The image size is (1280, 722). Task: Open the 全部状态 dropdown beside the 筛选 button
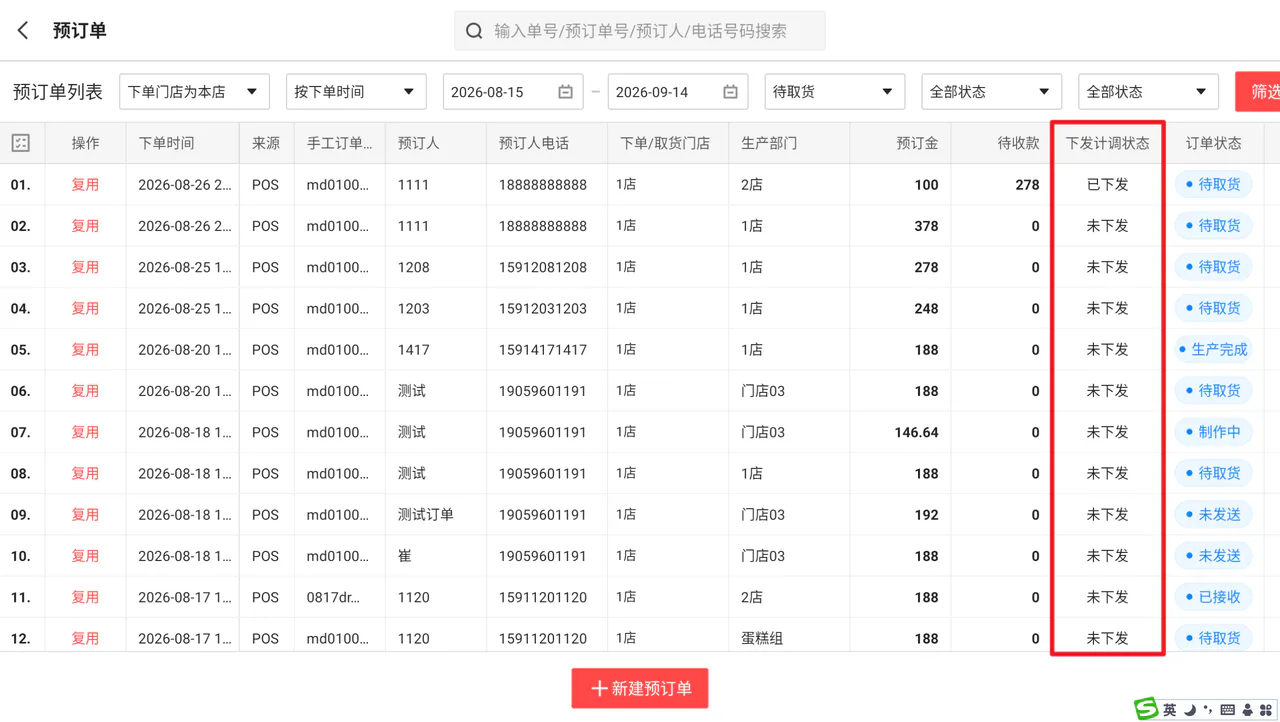tap(1148, 92)
